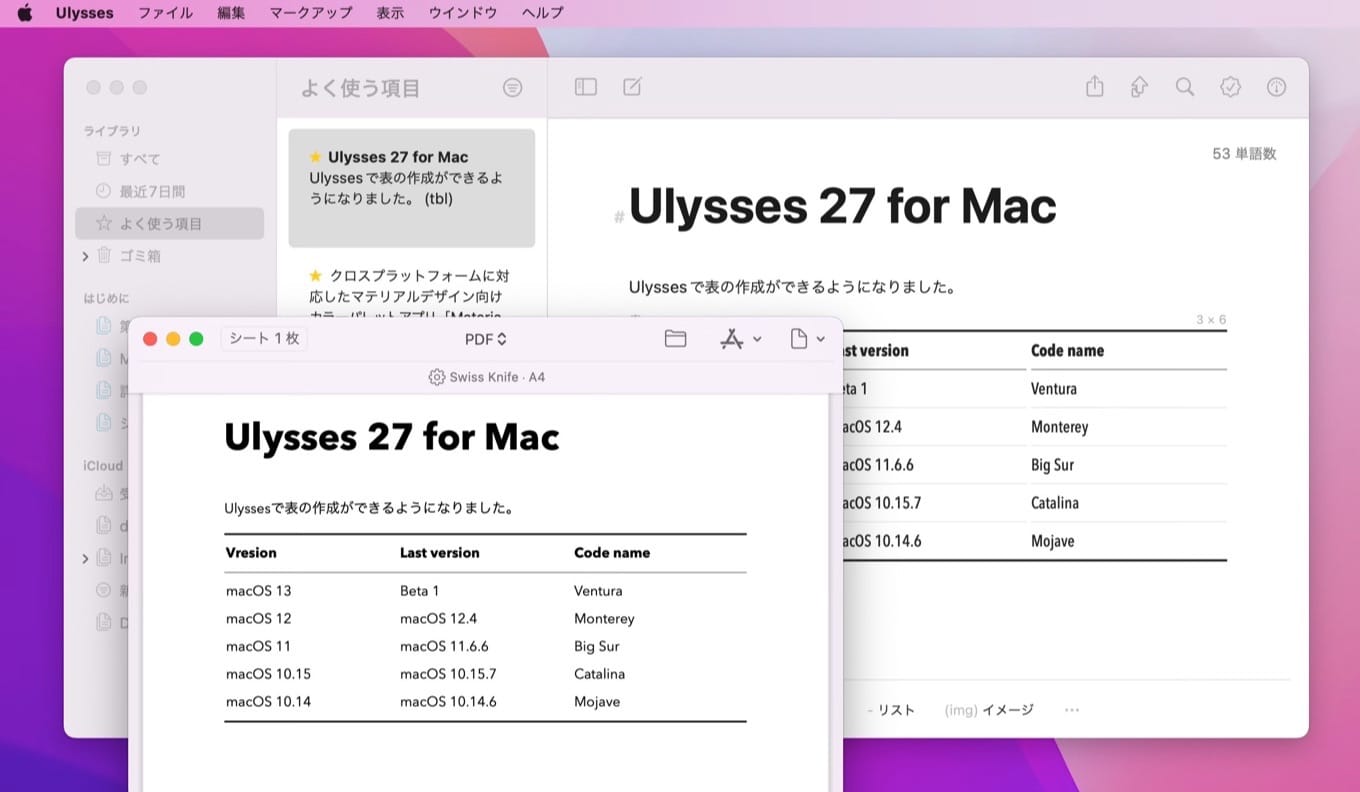
Task: Open the folder picker in the export preview
Action: [x=675, y=339]
